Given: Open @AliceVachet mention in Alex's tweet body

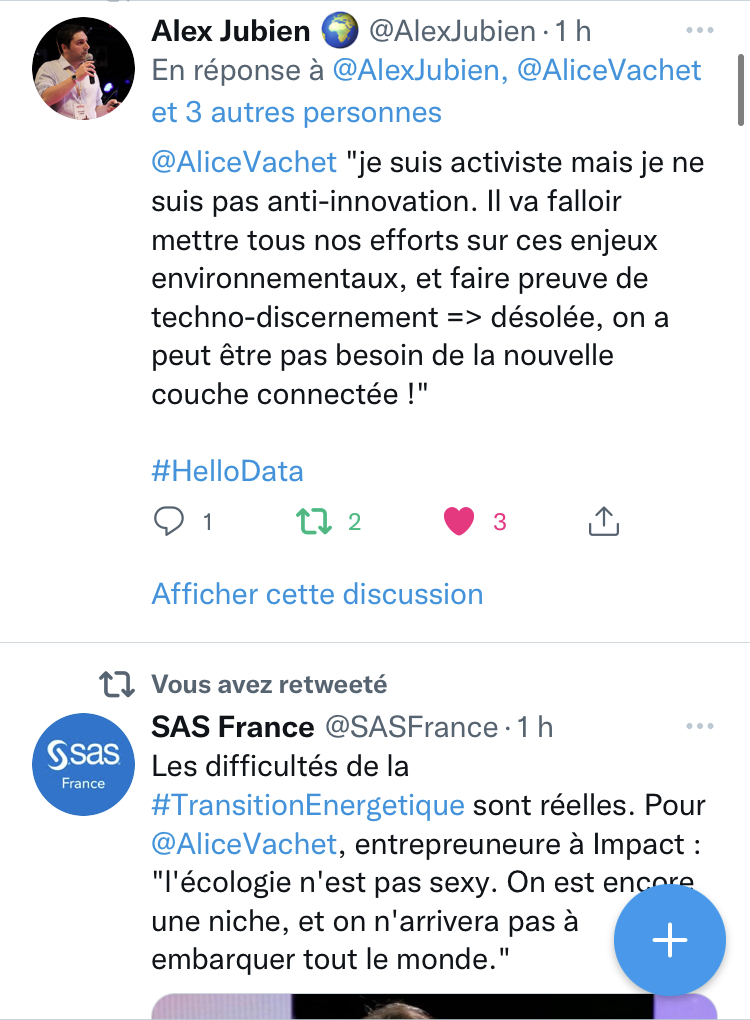Looking at the screenshot, I should (x=244, y=162).
